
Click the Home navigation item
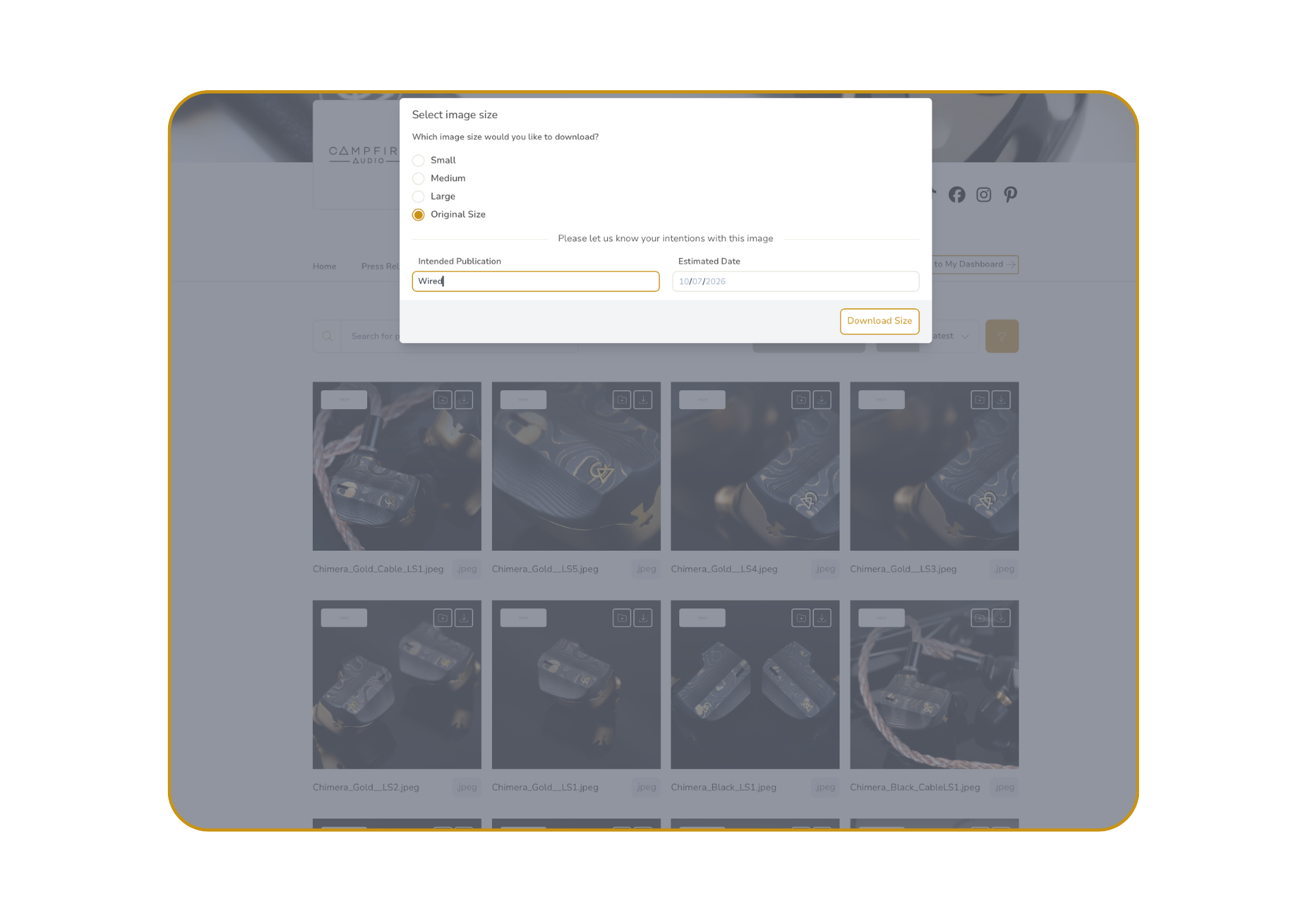coord(324,267)
